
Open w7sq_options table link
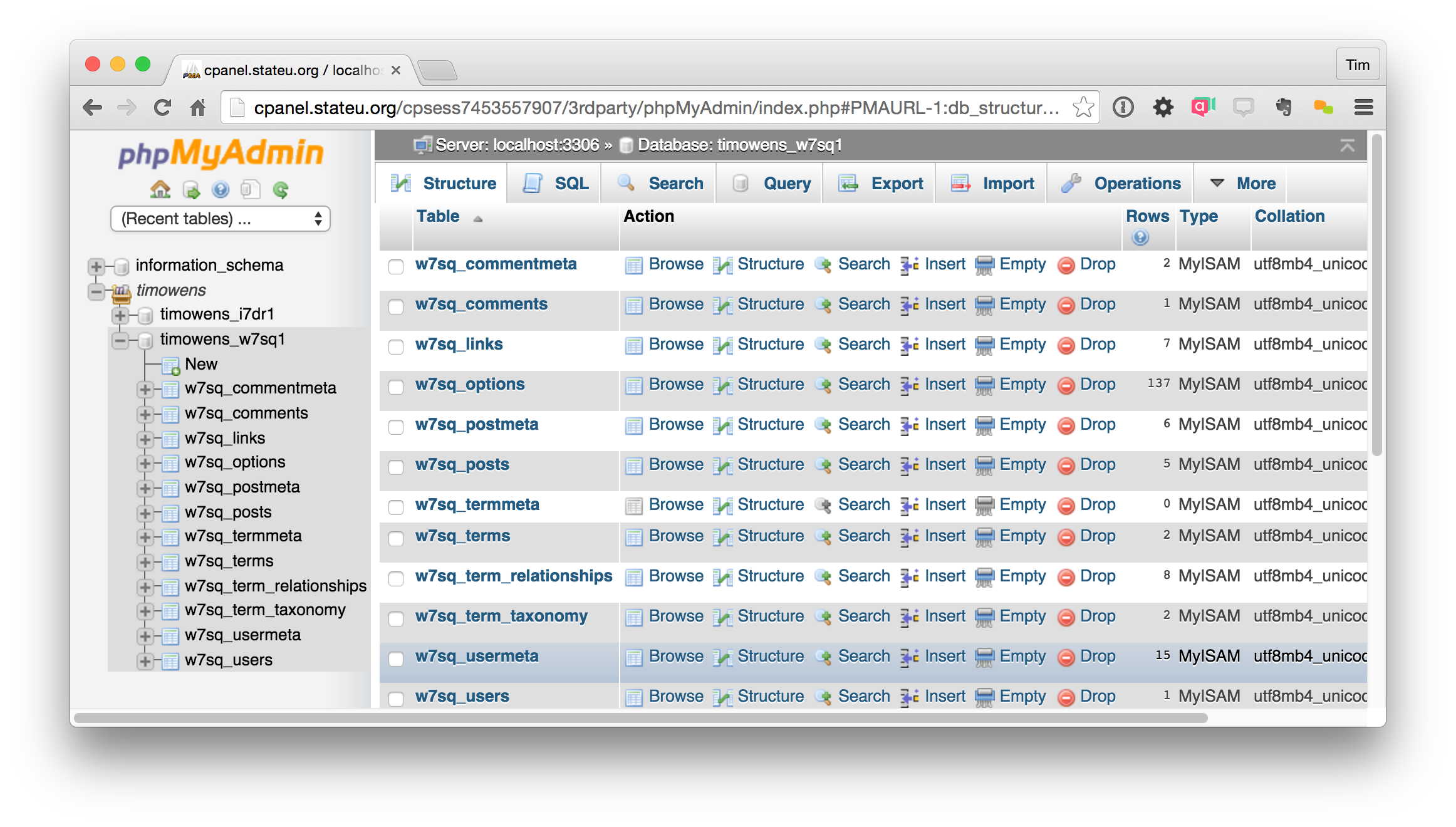point(470,384)
